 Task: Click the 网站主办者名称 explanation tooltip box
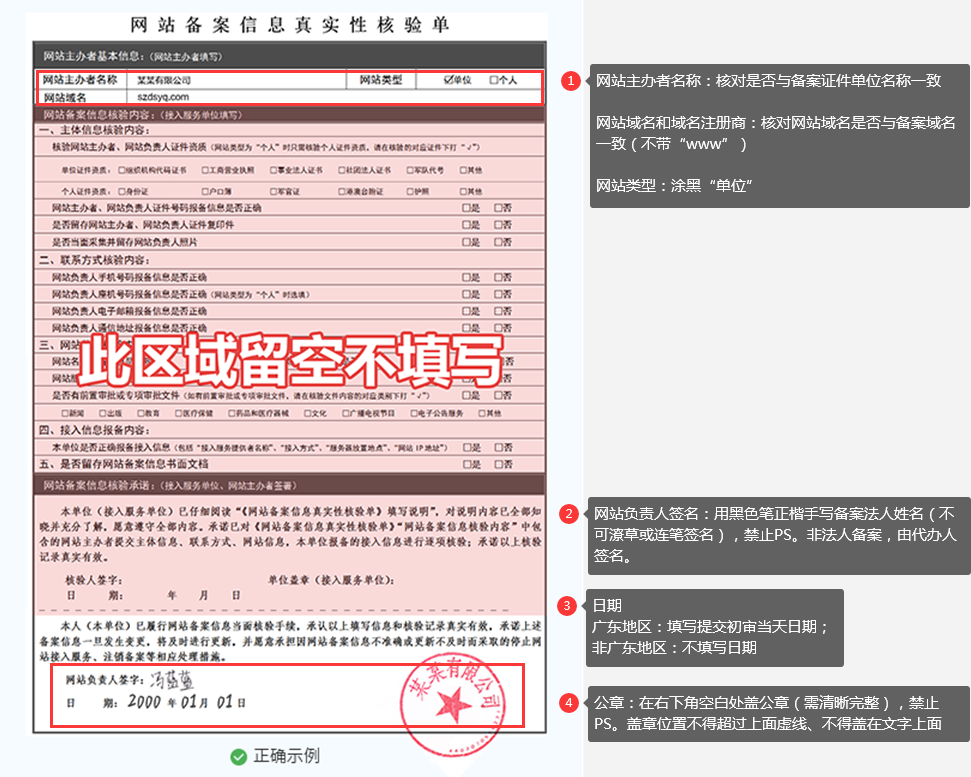(779, 135)
